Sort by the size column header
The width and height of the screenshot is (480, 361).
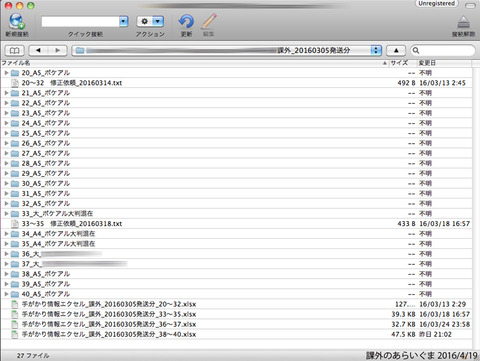(x=403, y=63)
